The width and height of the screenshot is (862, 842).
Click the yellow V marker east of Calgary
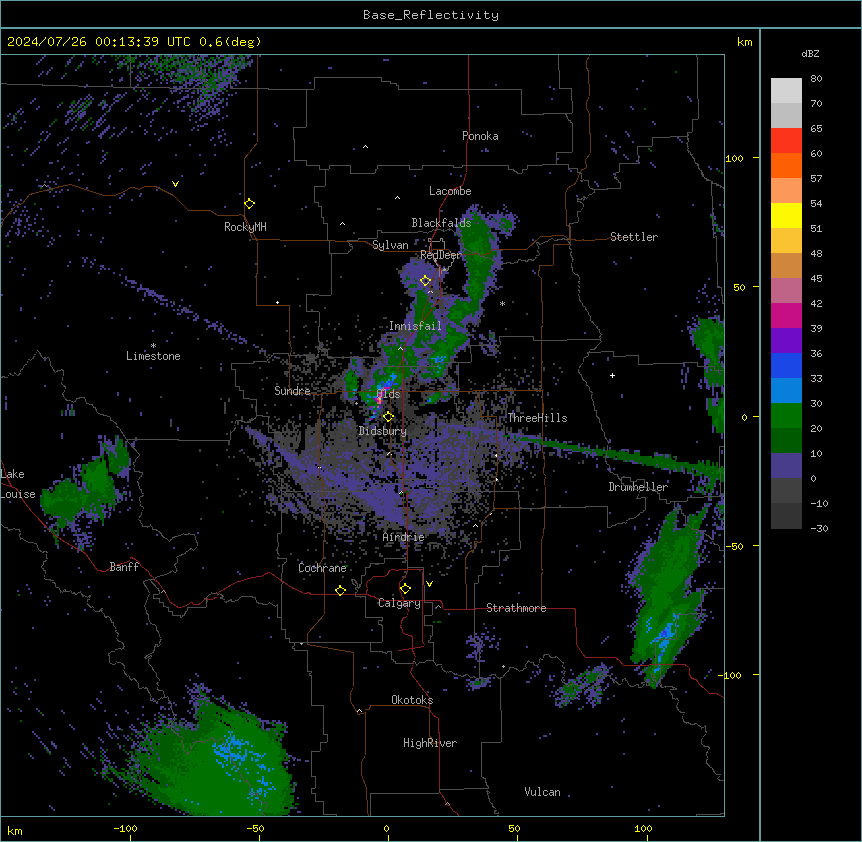click(429, 584)
